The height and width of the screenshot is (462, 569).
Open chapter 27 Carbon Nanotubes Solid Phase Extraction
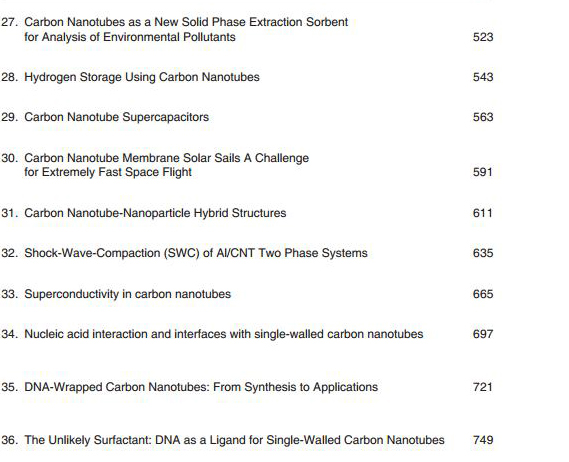186,29
